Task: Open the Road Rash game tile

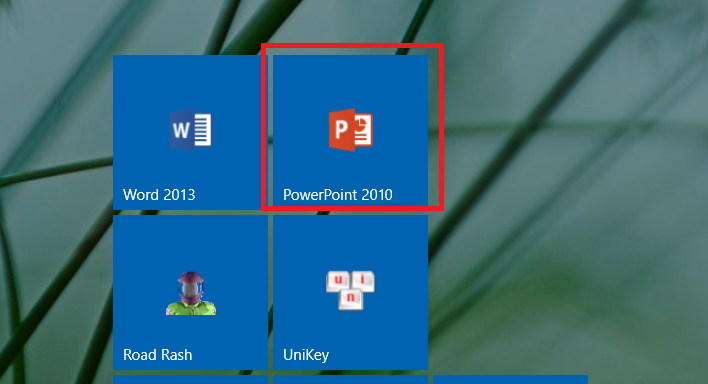Action: [x=191, y=292]
